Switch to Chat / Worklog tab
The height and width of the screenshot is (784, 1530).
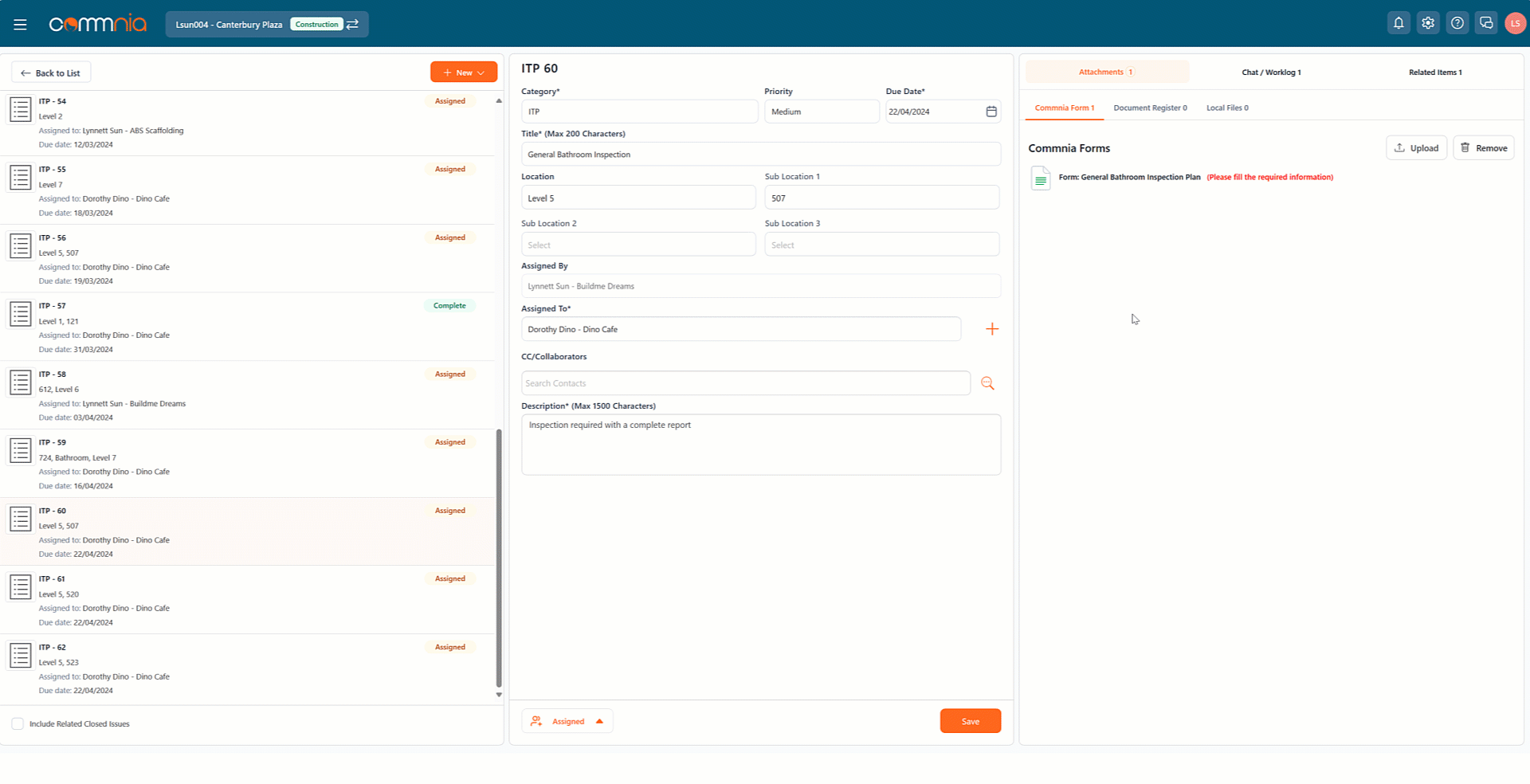tap(1271, 72)
